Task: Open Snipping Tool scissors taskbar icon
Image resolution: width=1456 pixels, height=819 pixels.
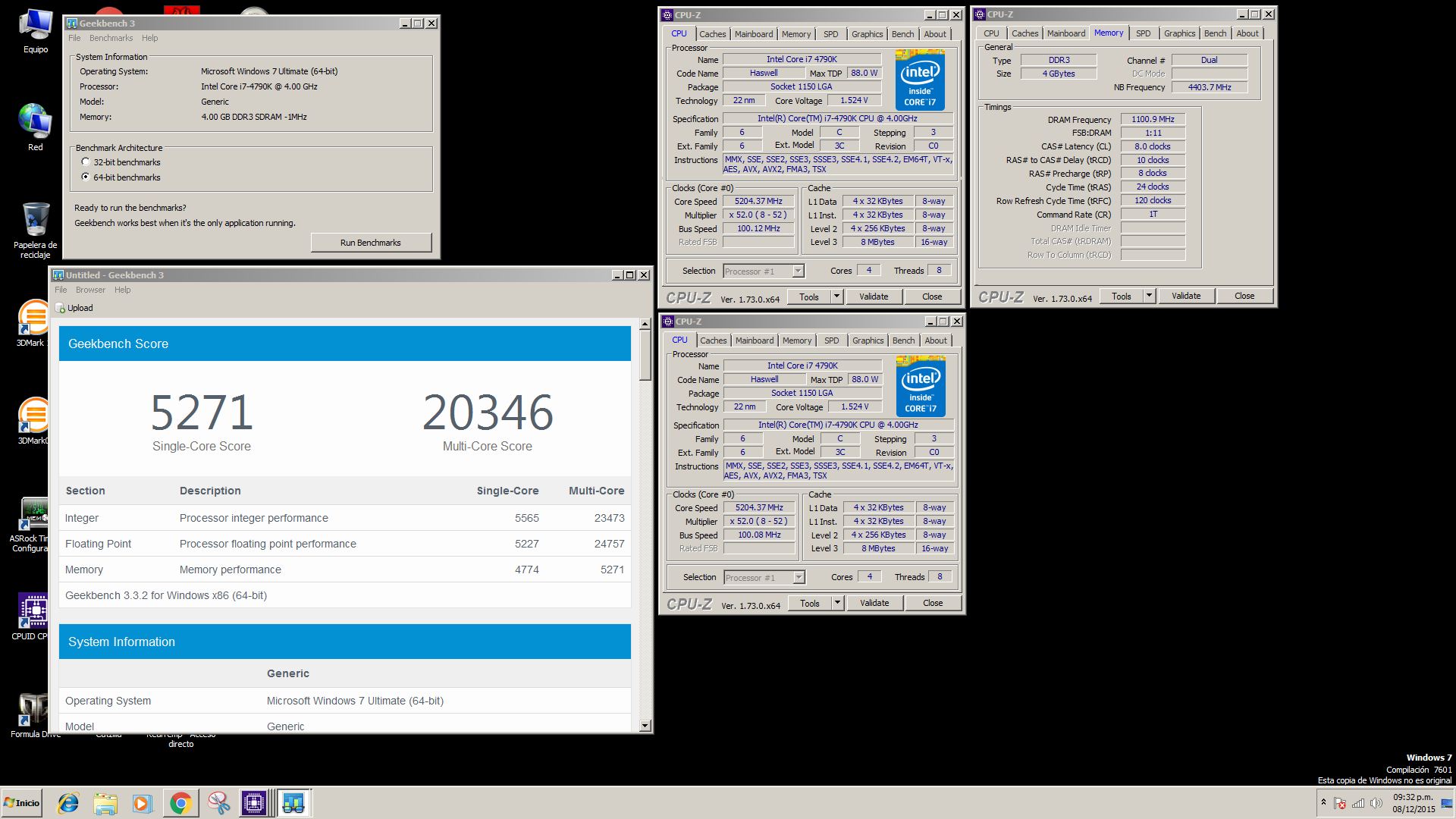Action: [x=218, y=803]
